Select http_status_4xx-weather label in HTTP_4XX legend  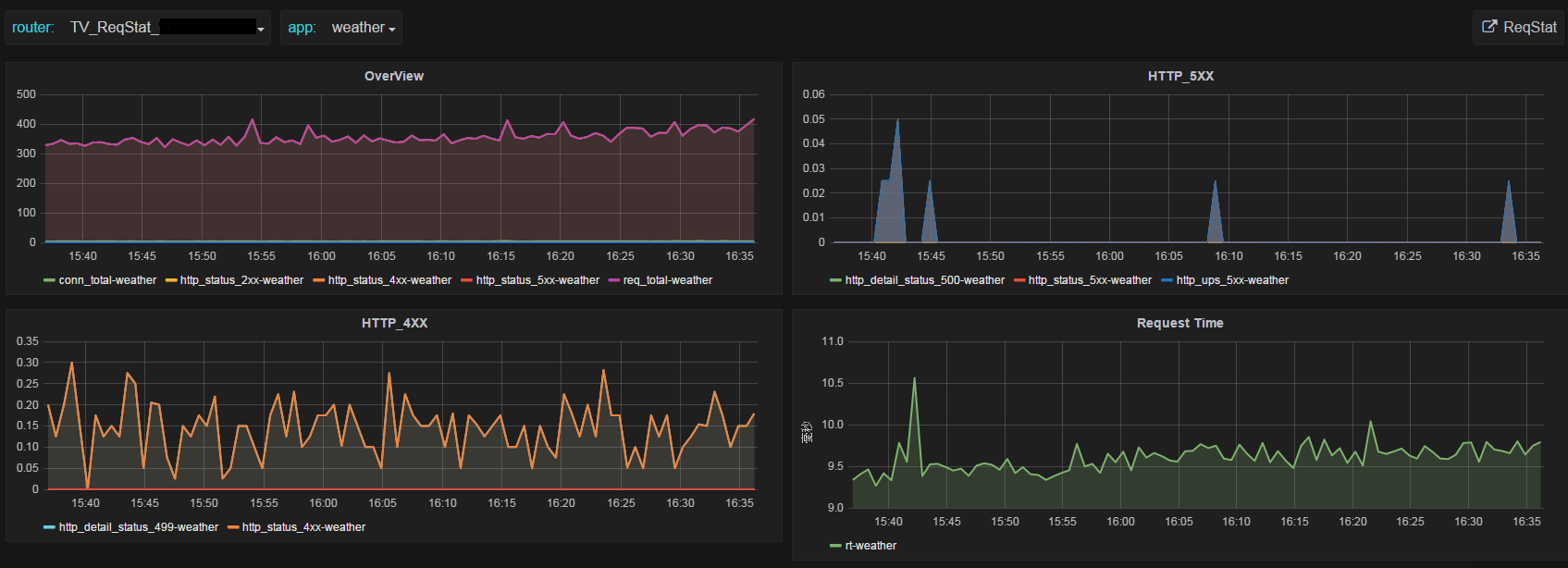pyautogui.click(x=303, y=527)
